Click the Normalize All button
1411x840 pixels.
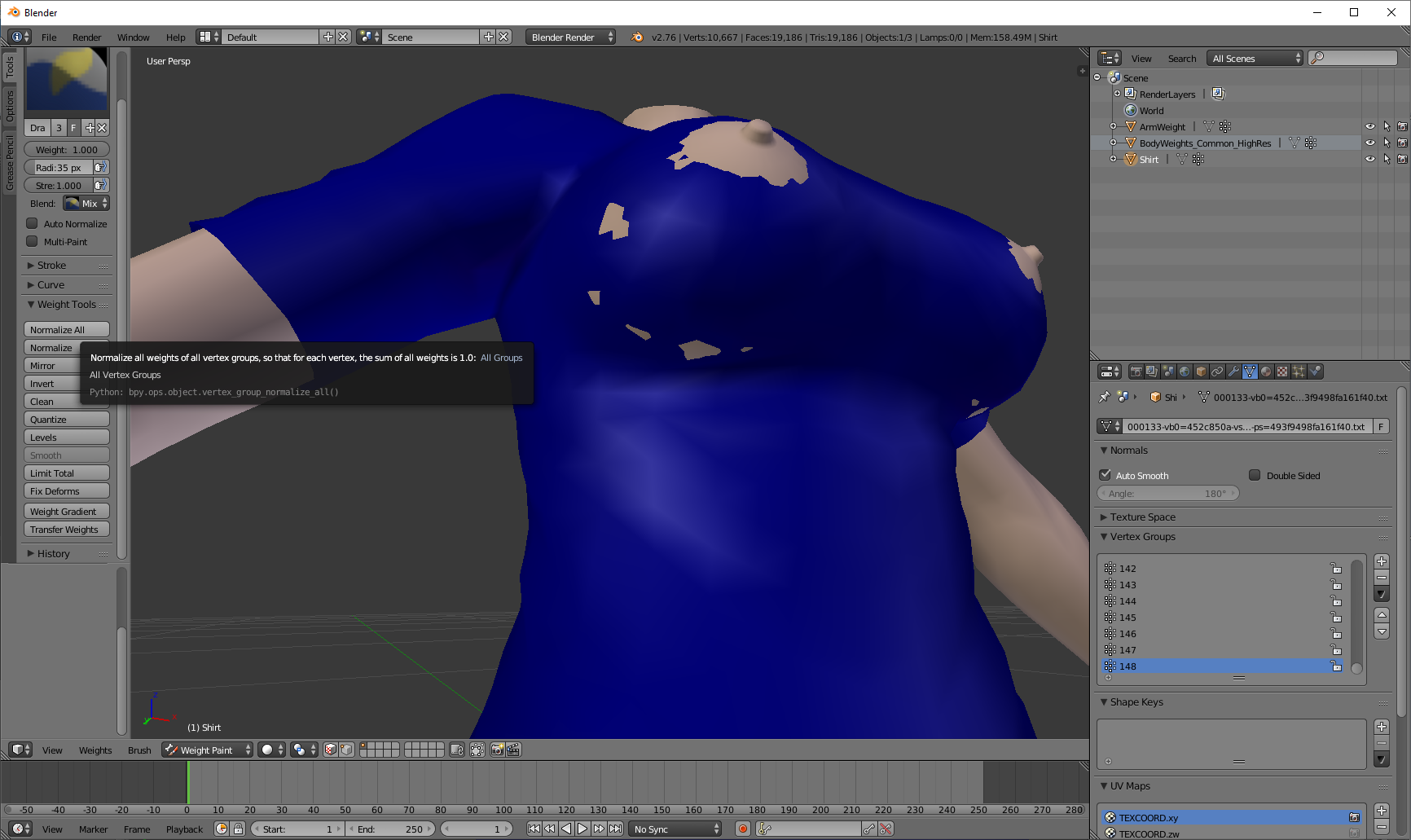pyautogui.click(x=67, y=329)
